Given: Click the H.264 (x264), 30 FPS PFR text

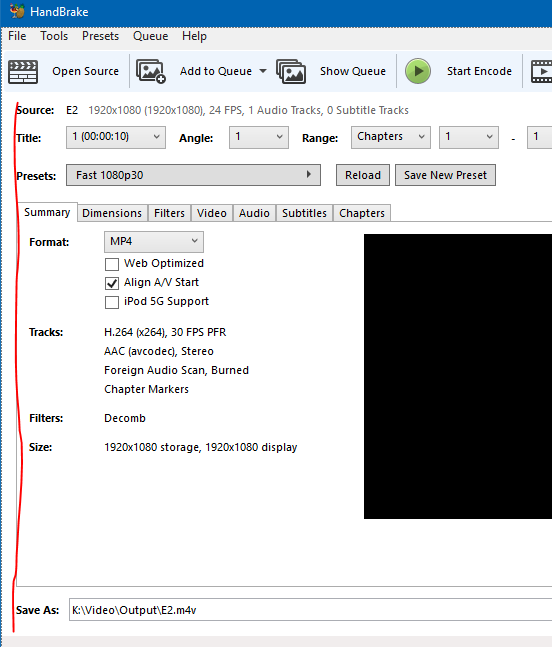Looking at the screenshot, I should (x=165, y=332).
